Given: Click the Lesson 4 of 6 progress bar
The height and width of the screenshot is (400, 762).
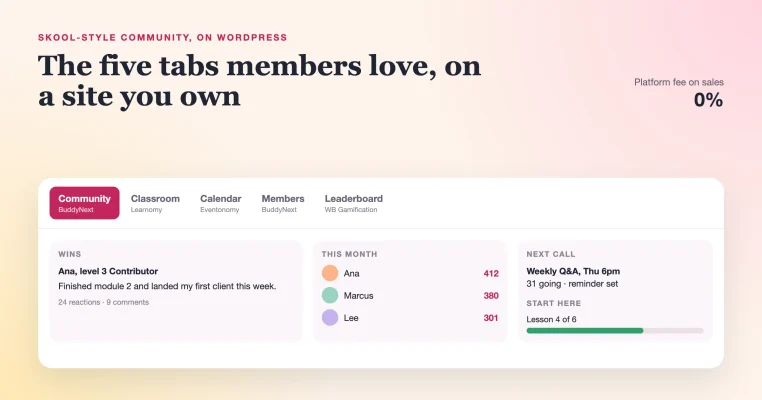Looking at the screenshot, I should click(x=615, y=330).
